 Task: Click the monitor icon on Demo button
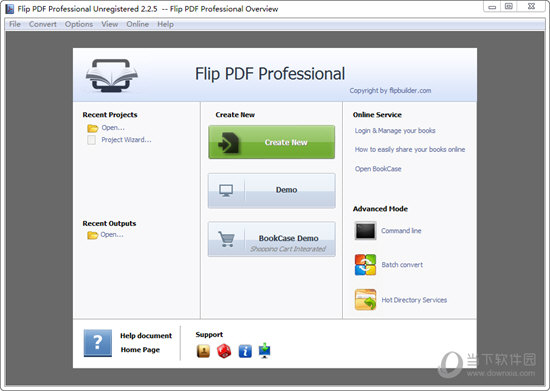point(226,191)
